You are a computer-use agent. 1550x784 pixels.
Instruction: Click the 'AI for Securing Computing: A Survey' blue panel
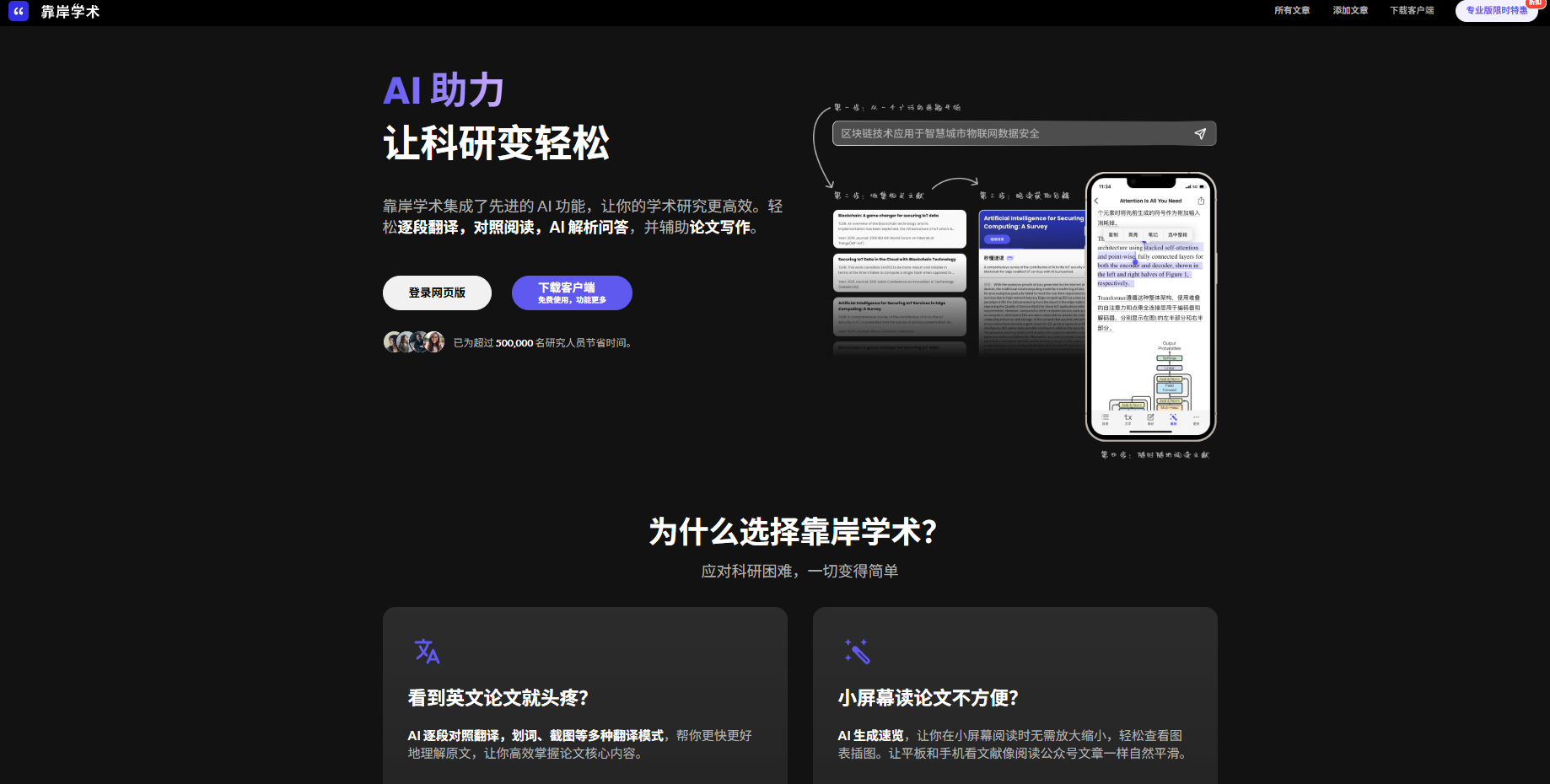(x=1032, y=229)
